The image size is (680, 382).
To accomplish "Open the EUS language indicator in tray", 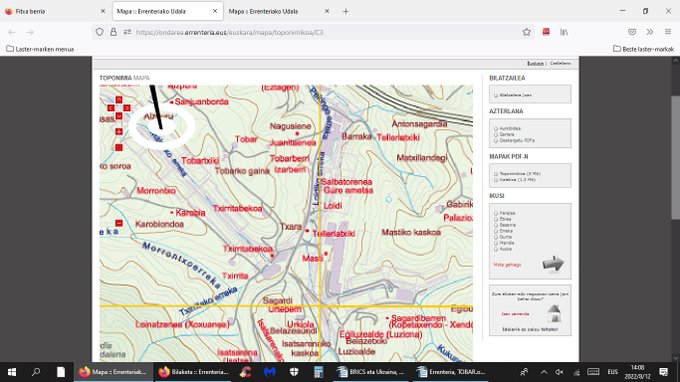I will coord(612,372).
